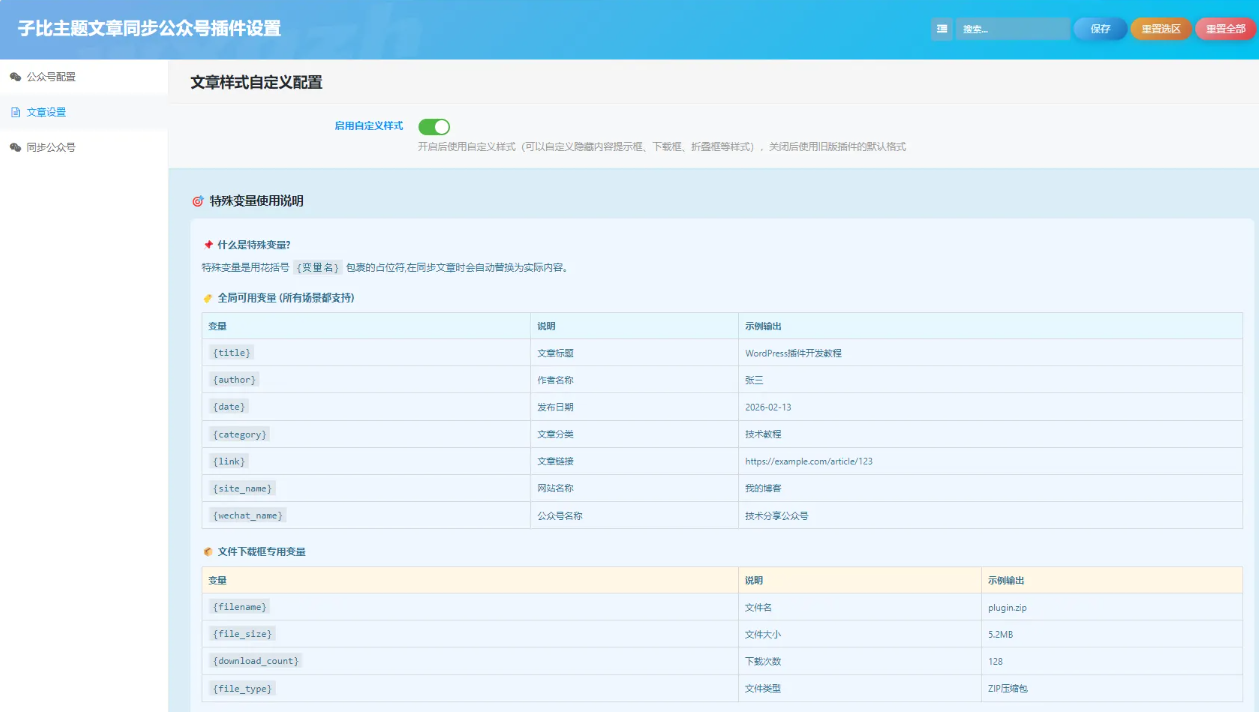The width and height of the screenshot is (1259, 712).
Task: Click the 公众号名称 description cell
Action: [x=635, y=515]
